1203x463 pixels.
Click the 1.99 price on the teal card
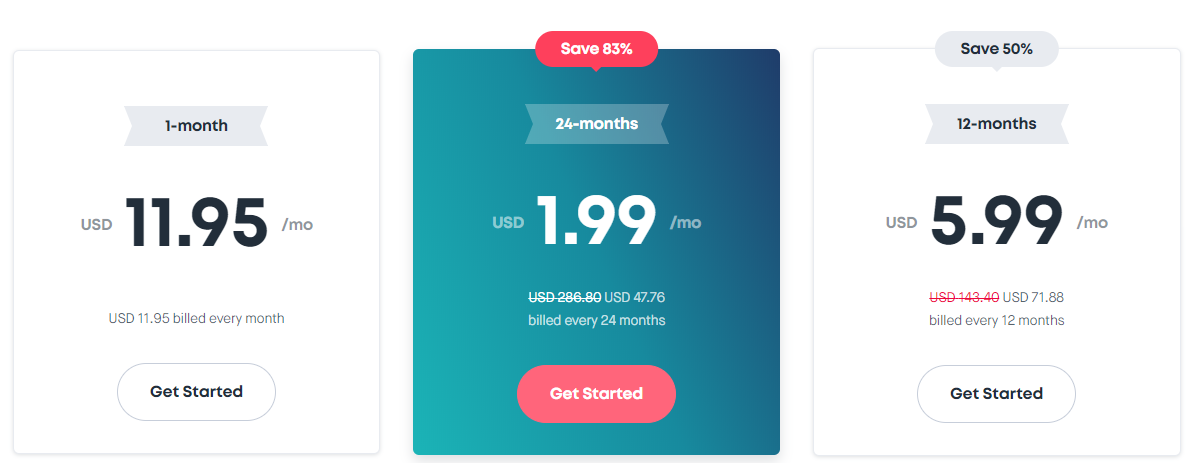[597, 220]
